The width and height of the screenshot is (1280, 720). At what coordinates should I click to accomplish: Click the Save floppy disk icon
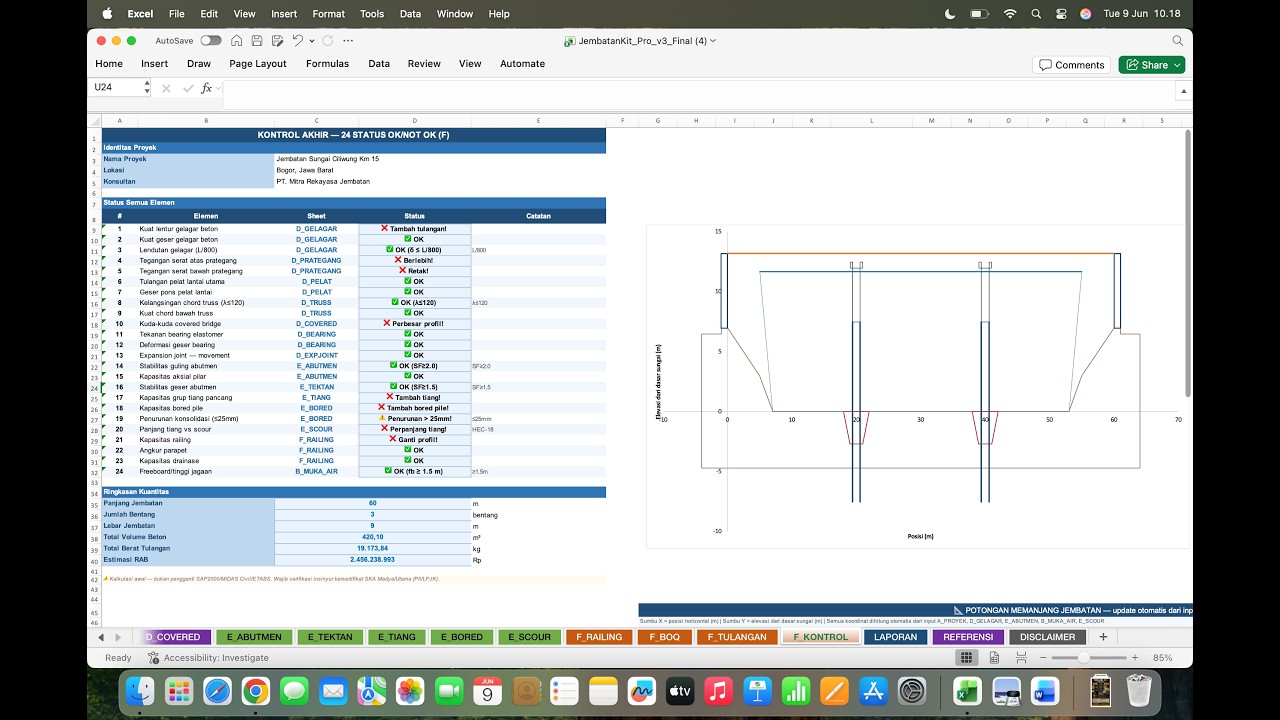click(257, 41)
